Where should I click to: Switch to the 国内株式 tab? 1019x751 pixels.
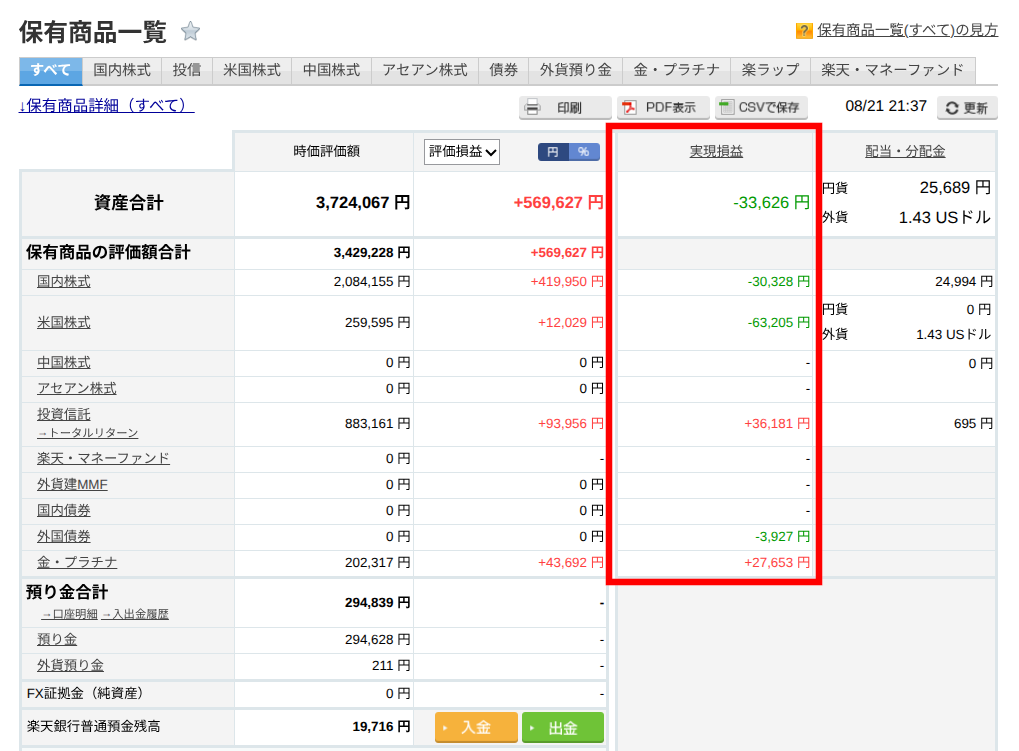pos(122,70)
